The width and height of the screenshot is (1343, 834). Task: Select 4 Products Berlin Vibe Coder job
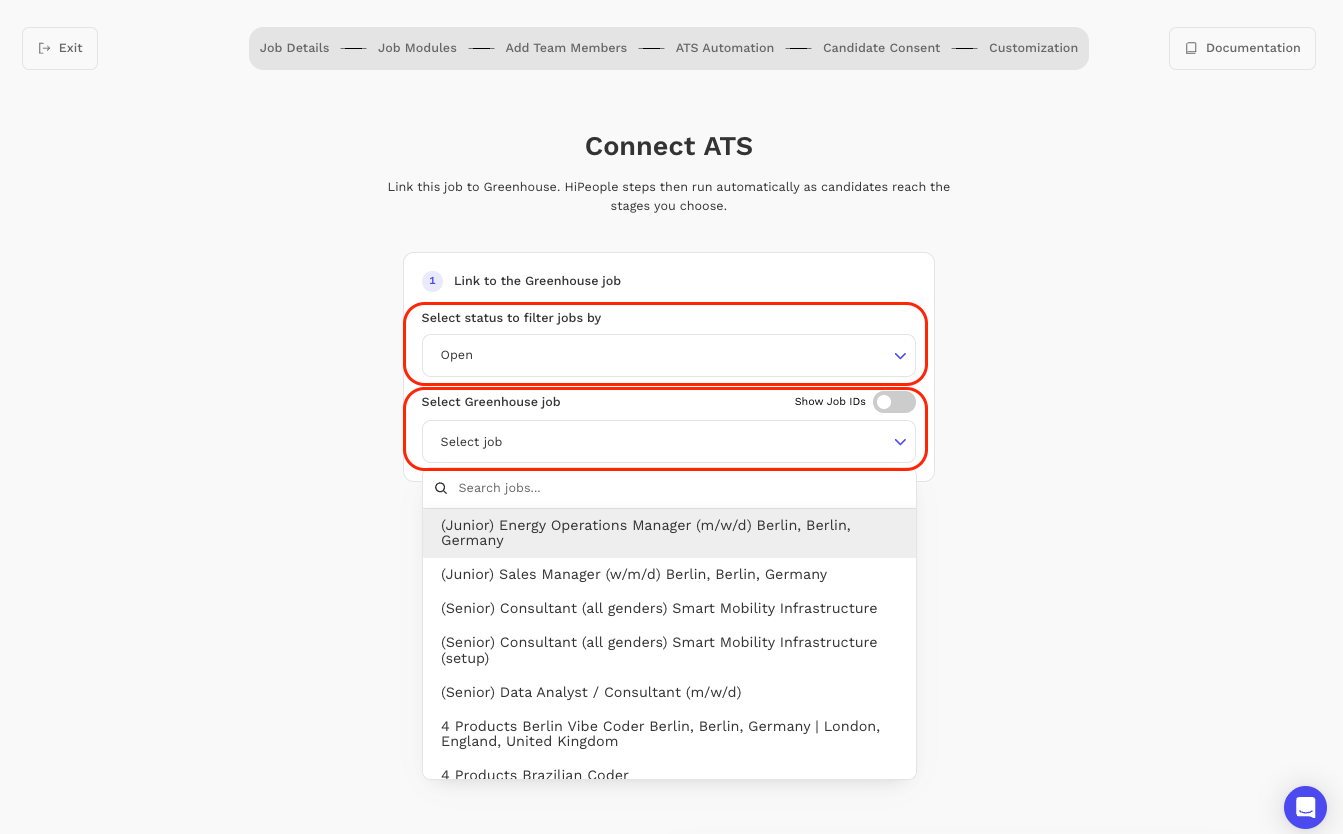669,734
